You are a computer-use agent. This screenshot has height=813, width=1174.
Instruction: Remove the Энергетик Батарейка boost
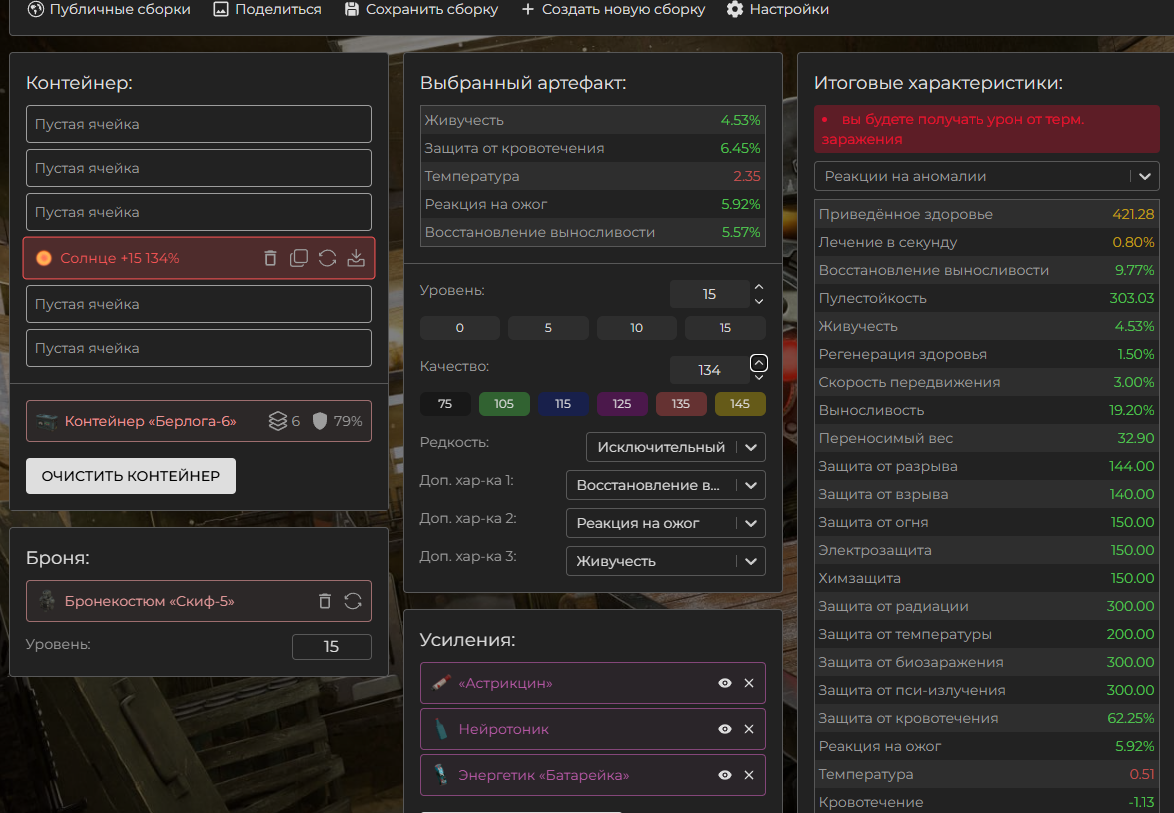pyautogui.click(x=749, y=775)
